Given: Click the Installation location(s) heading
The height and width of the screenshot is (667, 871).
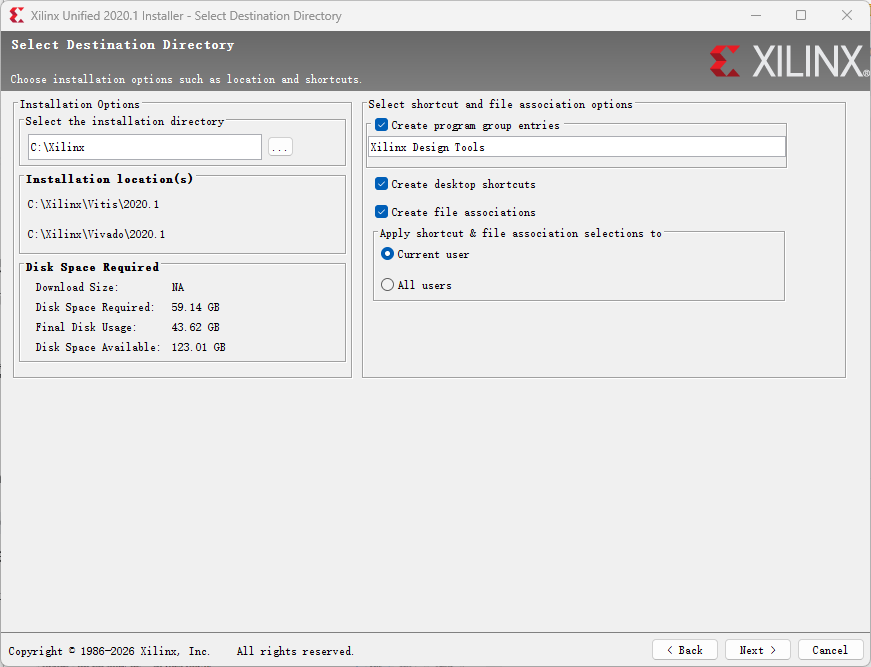Looking at the screenshot, I should pyautogui.click(x=109, y=179).
